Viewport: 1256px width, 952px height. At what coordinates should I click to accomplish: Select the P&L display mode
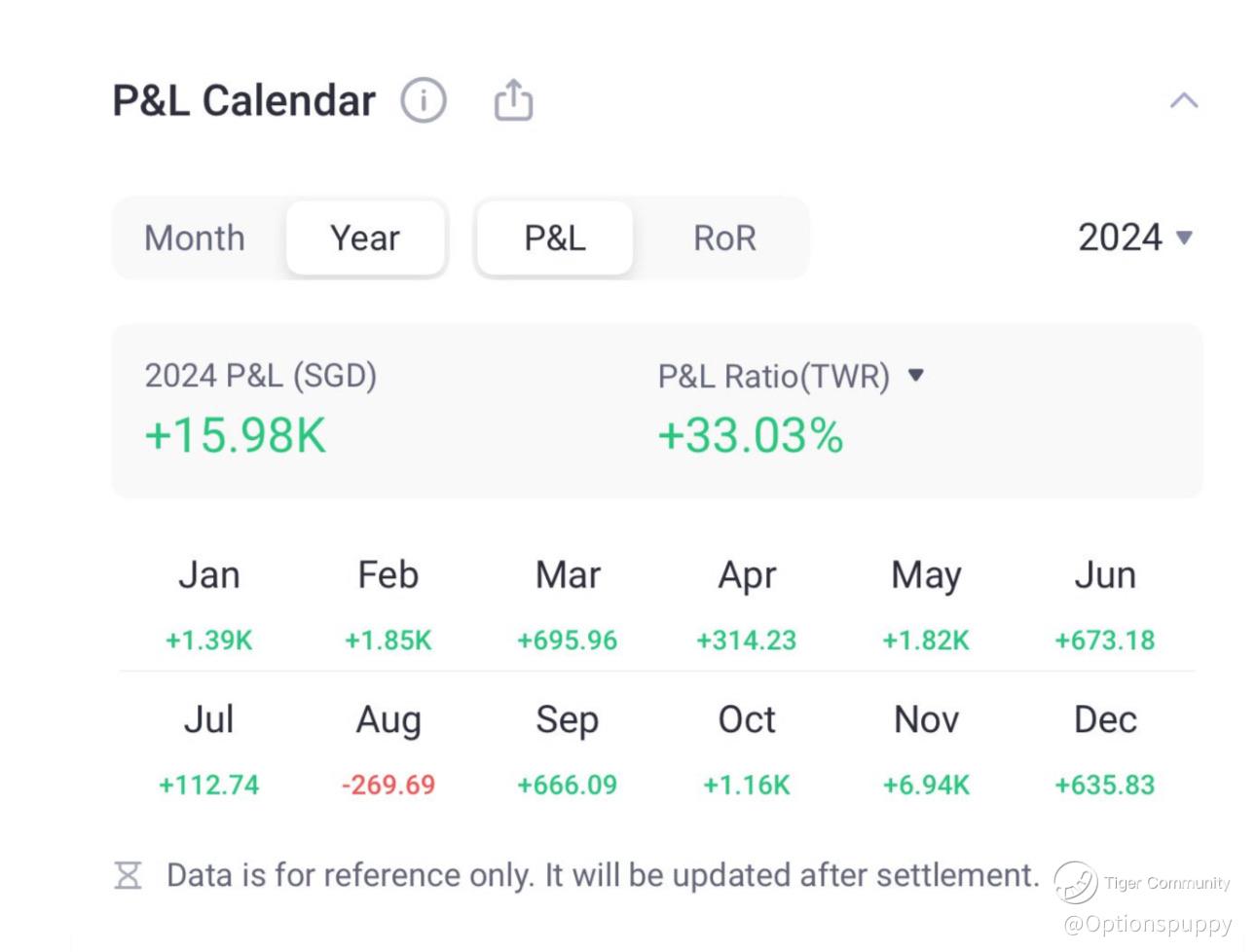554,238
